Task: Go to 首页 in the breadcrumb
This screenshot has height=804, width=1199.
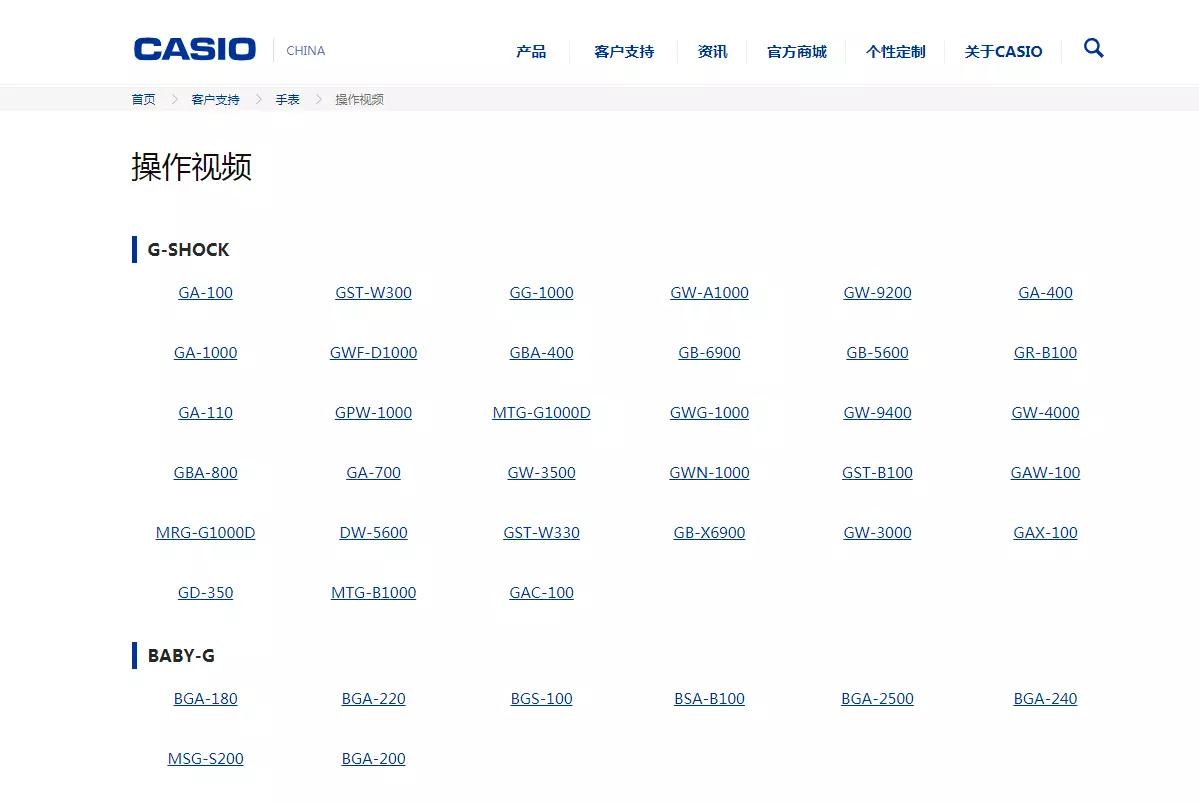Action: point(144,99)
